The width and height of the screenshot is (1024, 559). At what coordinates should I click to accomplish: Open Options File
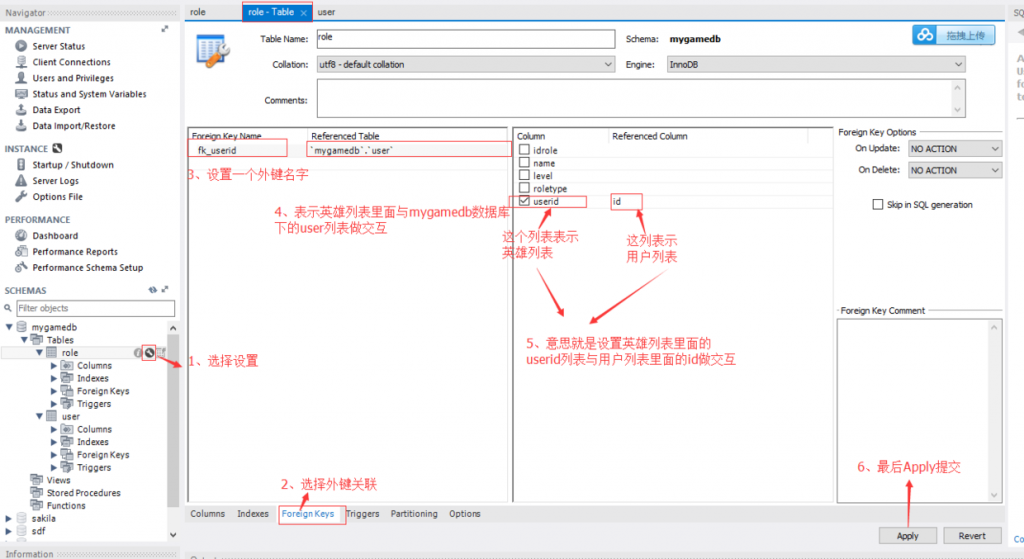(57, 197)
